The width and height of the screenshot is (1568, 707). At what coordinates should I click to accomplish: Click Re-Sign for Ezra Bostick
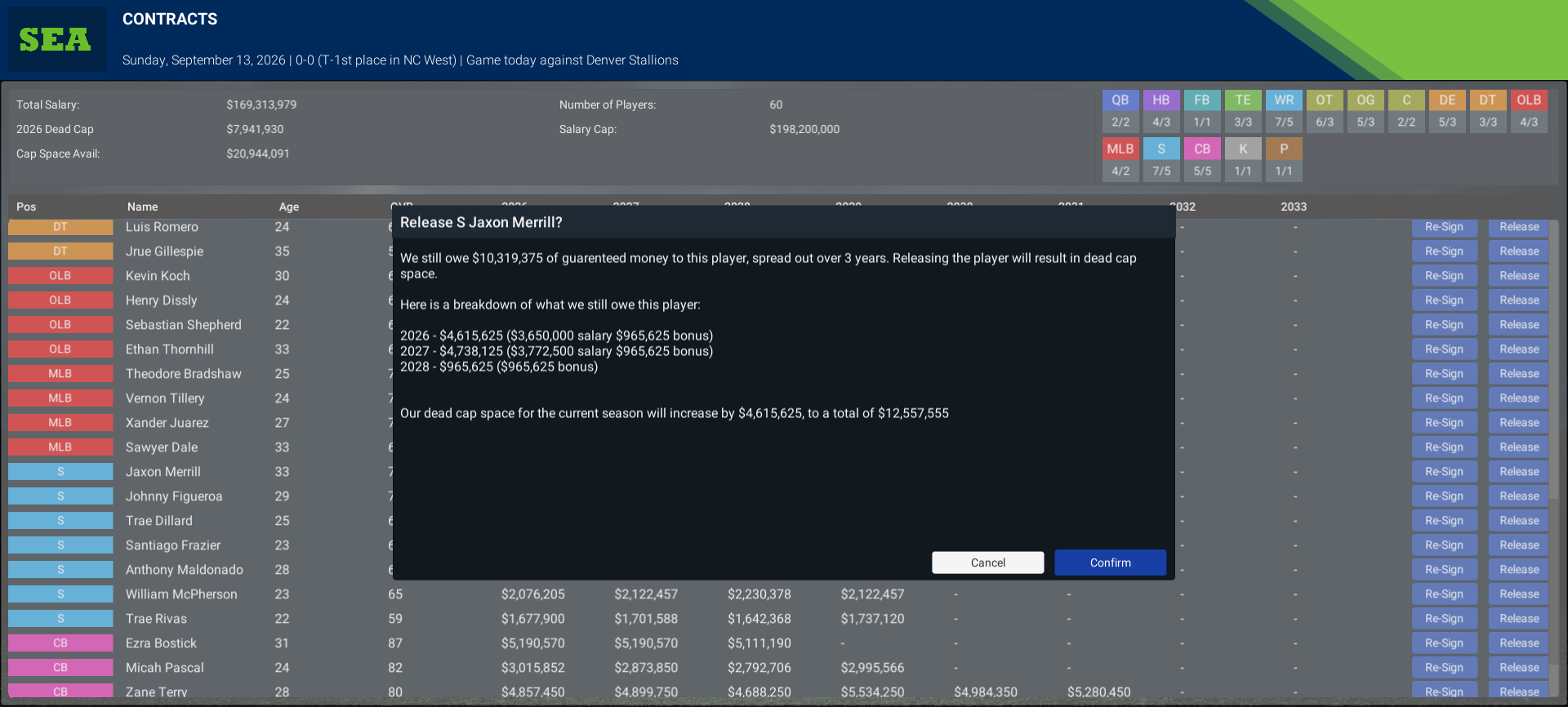pos(1444,643)
